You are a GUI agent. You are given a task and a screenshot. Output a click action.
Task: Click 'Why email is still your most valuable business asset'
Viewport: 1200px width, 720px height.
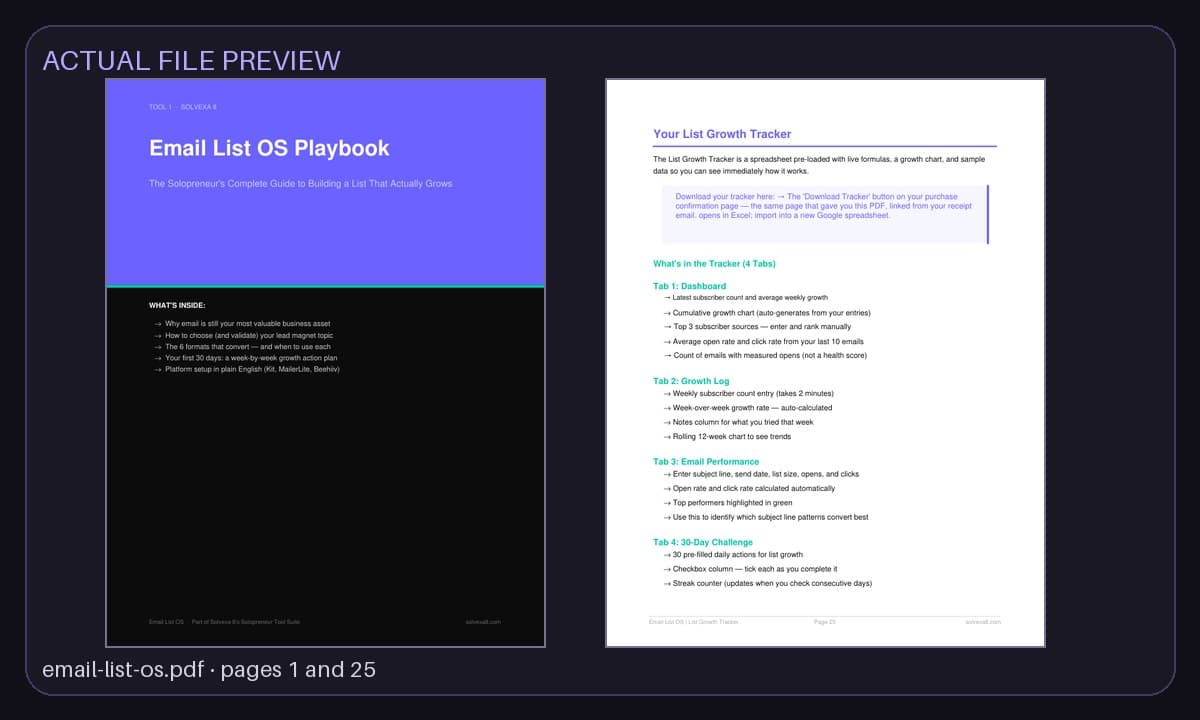coord(248,325)
